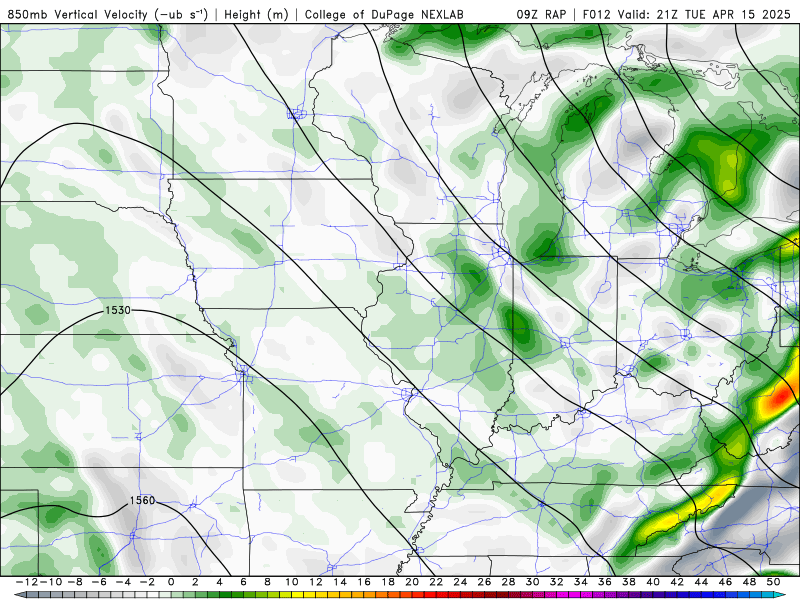Click the 18 value on the color scale
The height and width of the screenshot is (600, 800).
pos(388,582)
